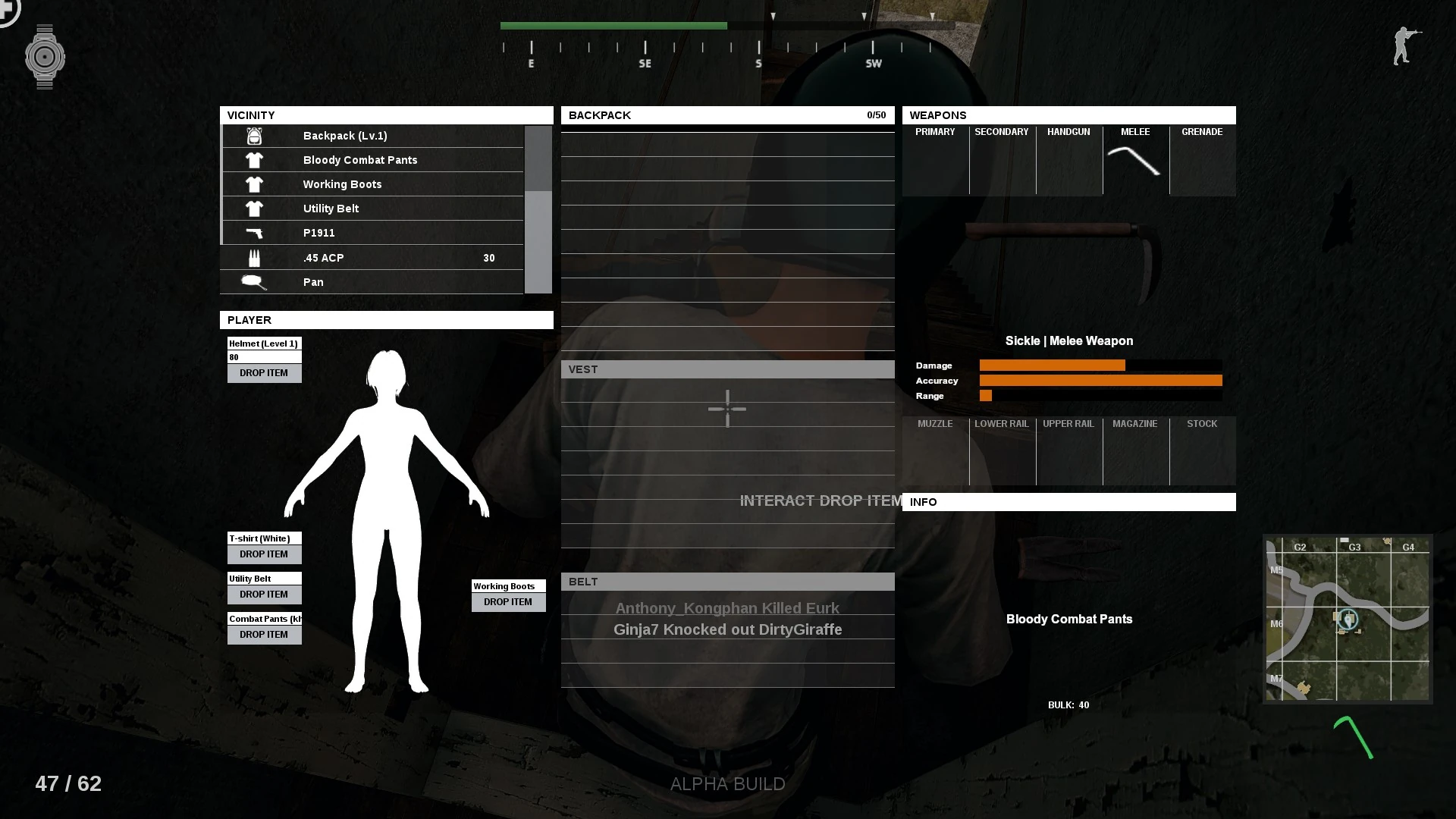This screenshot has width=1456, height=819.
Task: Click the Backpack (Lv.1) icon in vicinity
Action: 254,136
